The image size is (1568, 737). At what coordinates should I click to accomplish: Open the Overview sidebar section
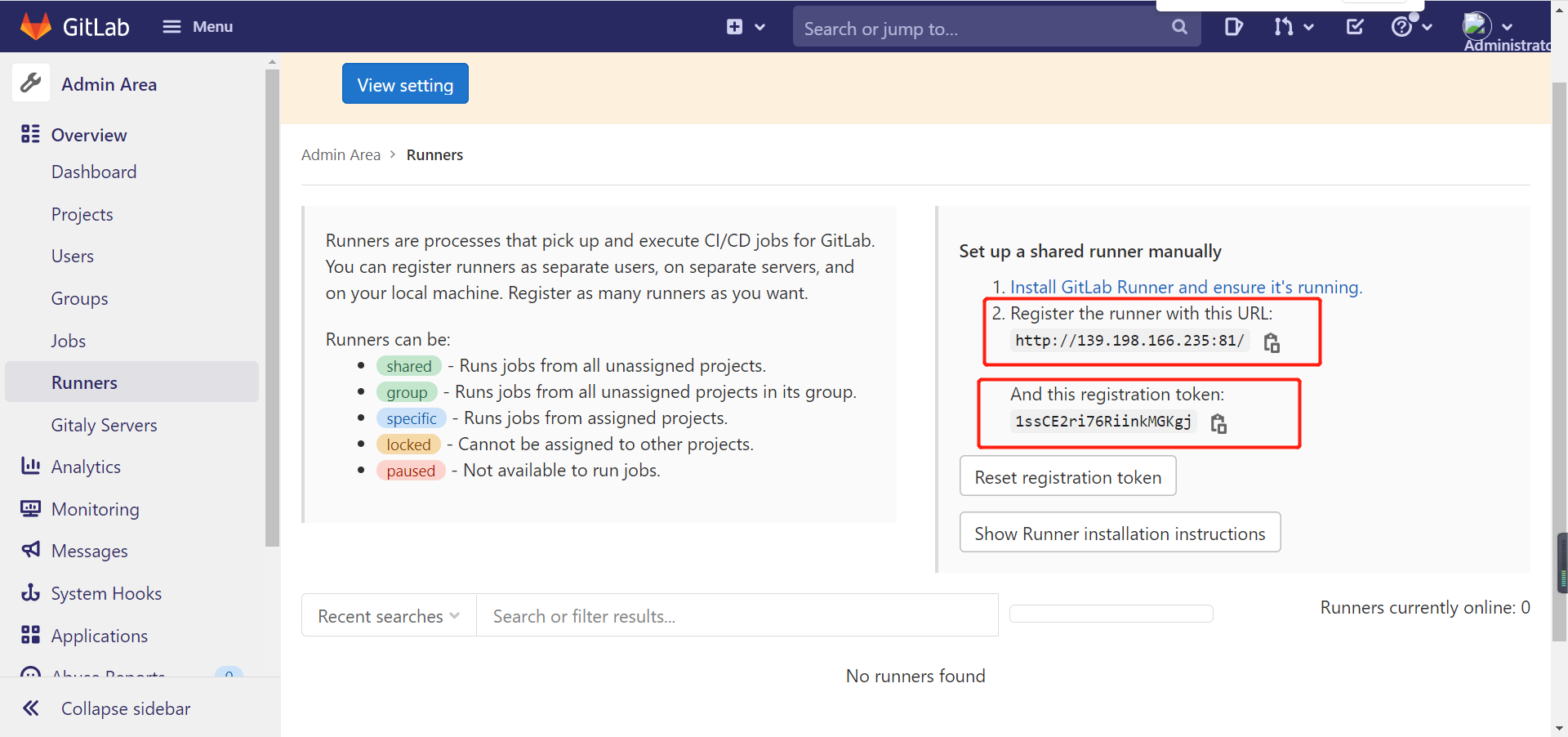tap(89, 135)
